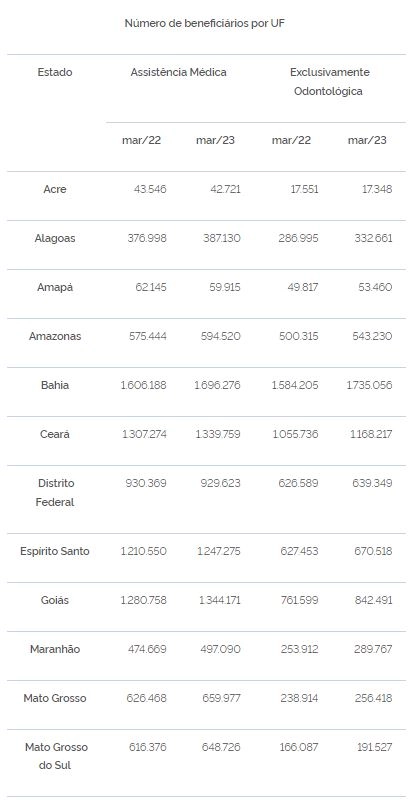Screen dimensions: 414x801
Task: Select the 'Estado' column header
Action: tap(55, 72)
